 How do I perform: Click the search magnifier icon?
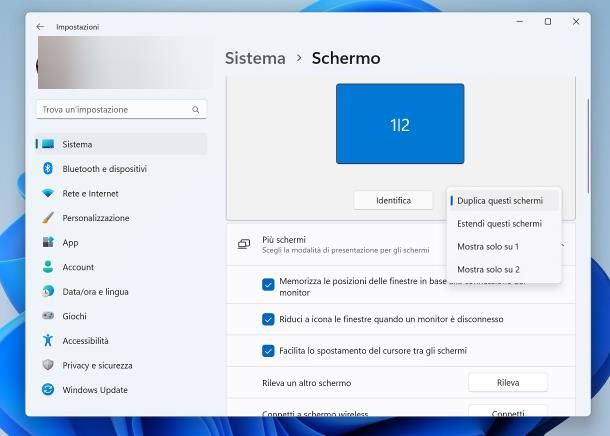click(196, 110)
